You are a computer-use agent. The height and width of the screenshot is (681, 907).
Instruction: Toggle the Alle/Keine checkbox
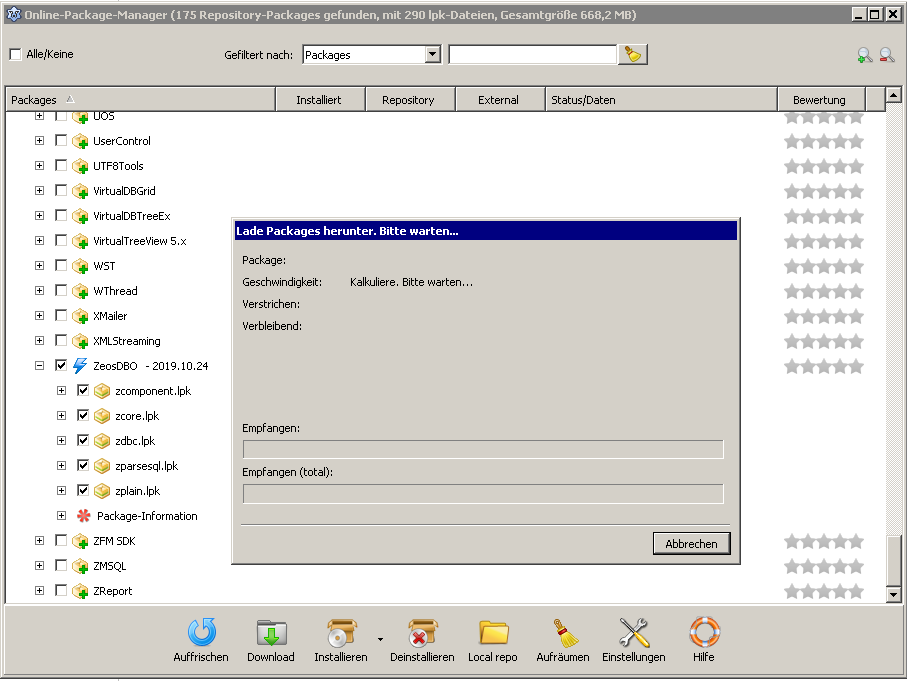pyautogui.click(x=15, y=55)
